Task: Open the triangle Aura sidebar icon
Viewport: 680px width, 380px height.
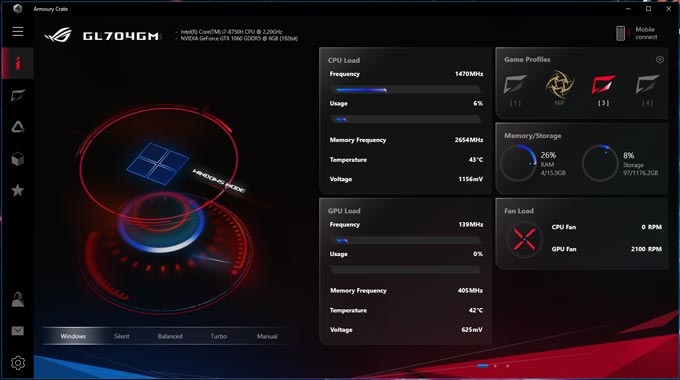Action: tap(18, 127)
